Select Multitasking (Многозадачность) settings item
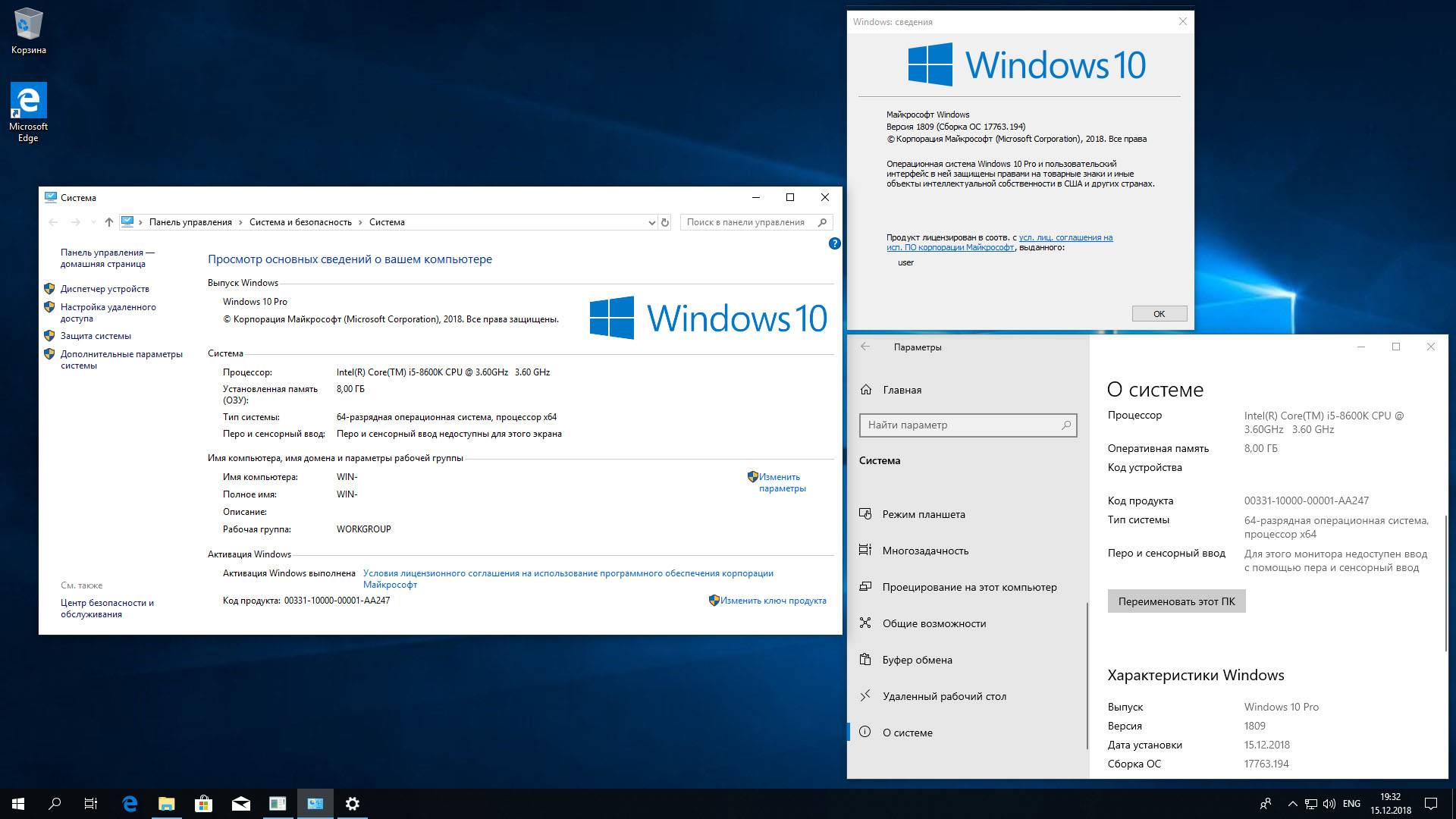Image resolution: width=1456 pixels, height=819 pixels. click(924, 551)
